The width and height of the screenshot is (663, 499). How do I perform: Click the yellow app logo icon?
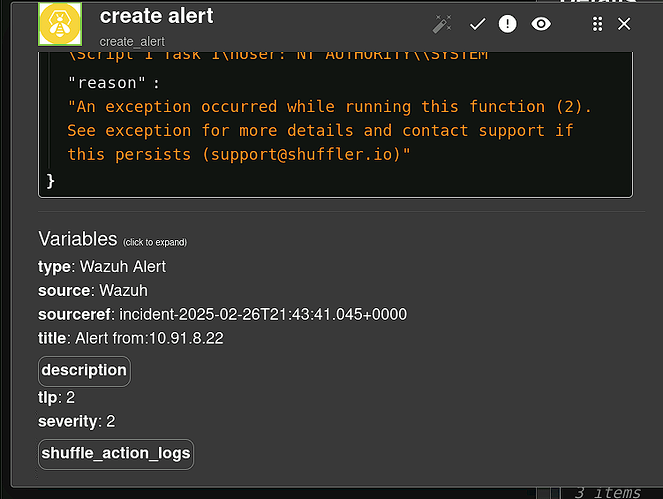click(60, 23)
